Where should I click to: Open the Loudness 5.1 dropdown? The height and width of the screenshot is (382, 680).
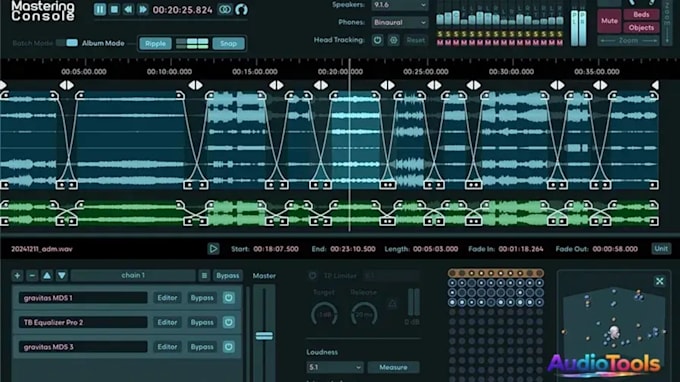pyautogui.click(x=334, y=367)
